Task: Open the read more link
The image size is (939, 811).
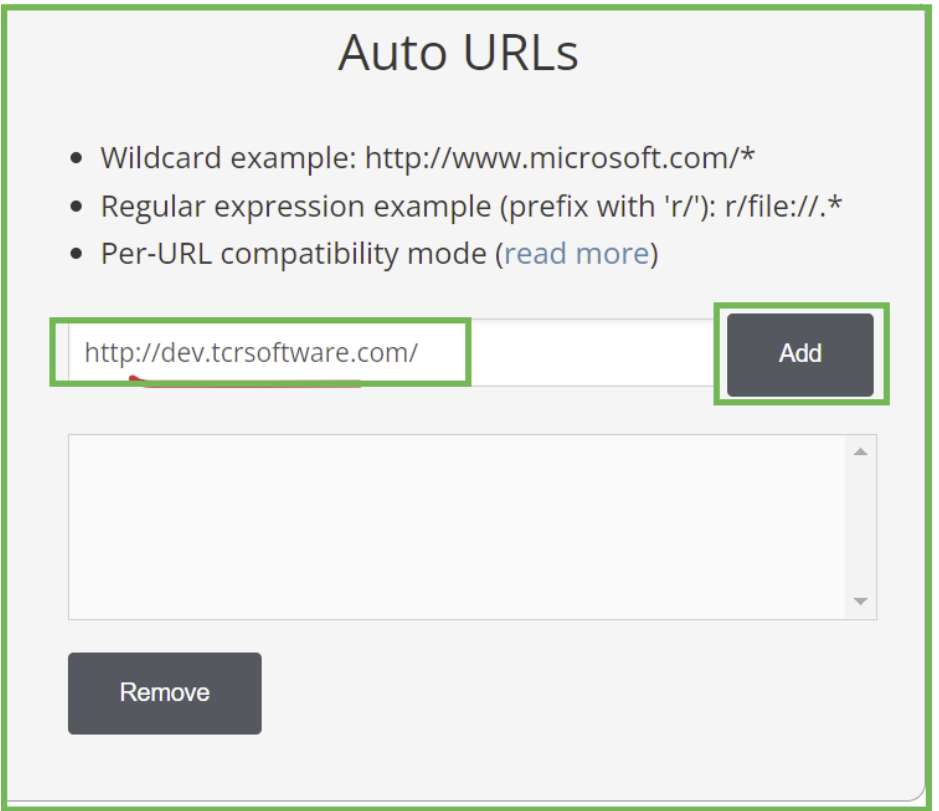Action: 576,253
